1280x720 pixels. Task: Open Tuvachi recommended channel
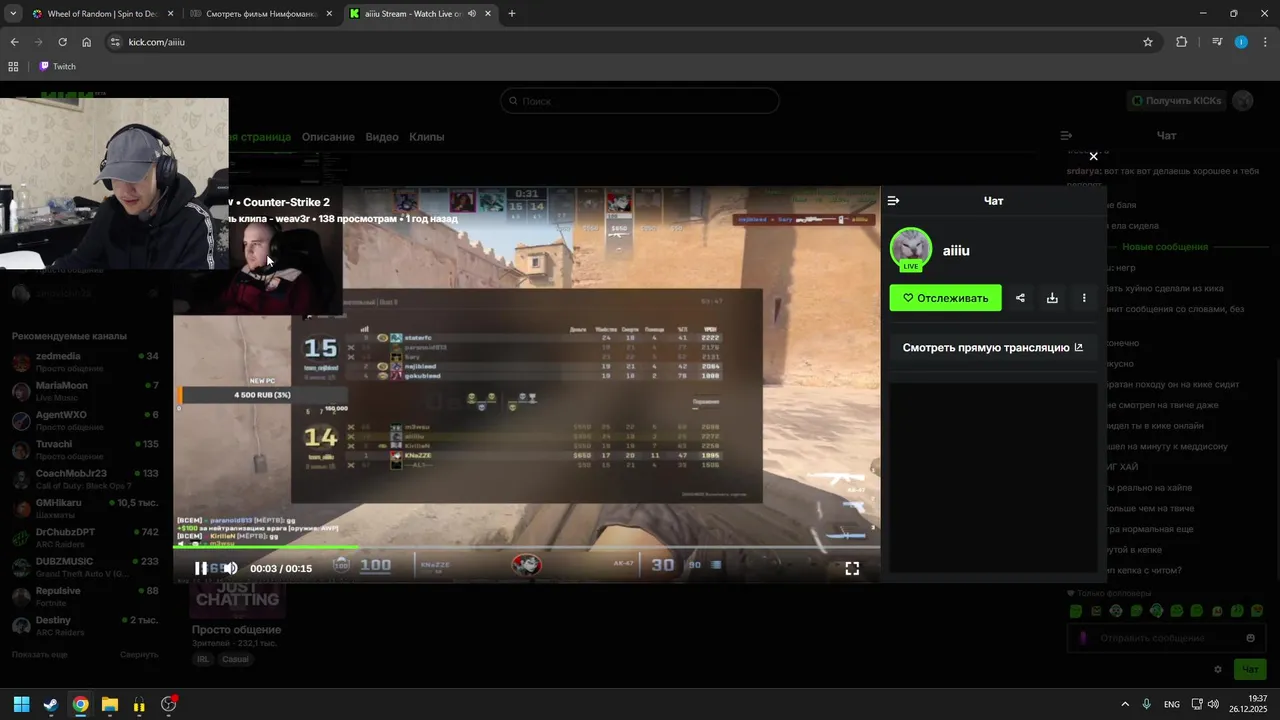tap(85, 450)
